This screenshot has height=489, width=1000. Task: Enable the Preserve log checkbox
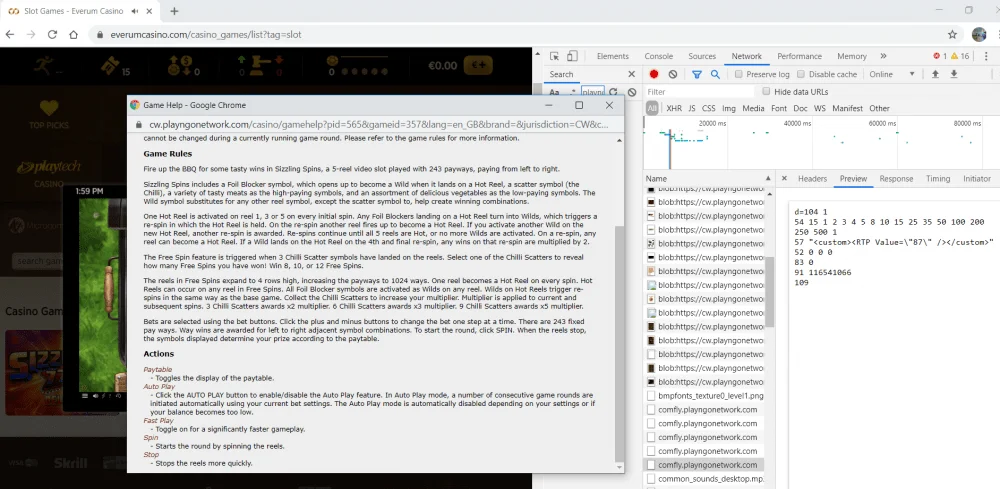click(x=739, y=74)
